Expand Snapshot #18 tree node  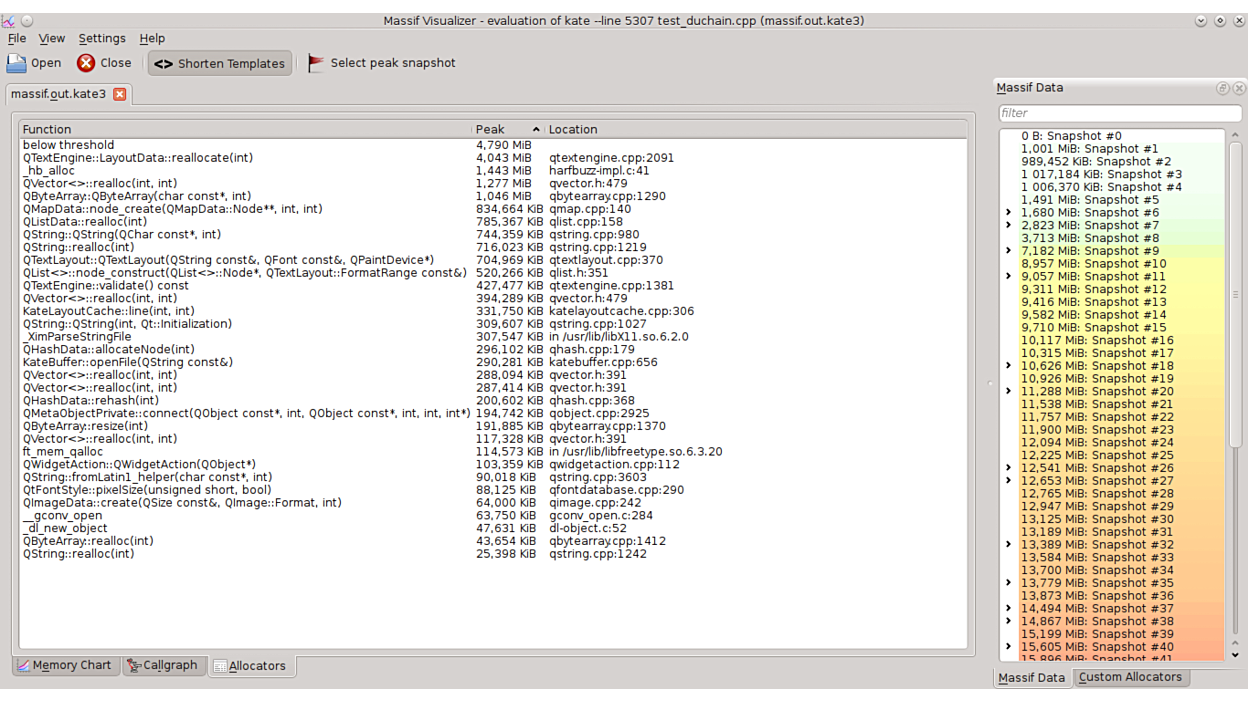(1008, 366)
